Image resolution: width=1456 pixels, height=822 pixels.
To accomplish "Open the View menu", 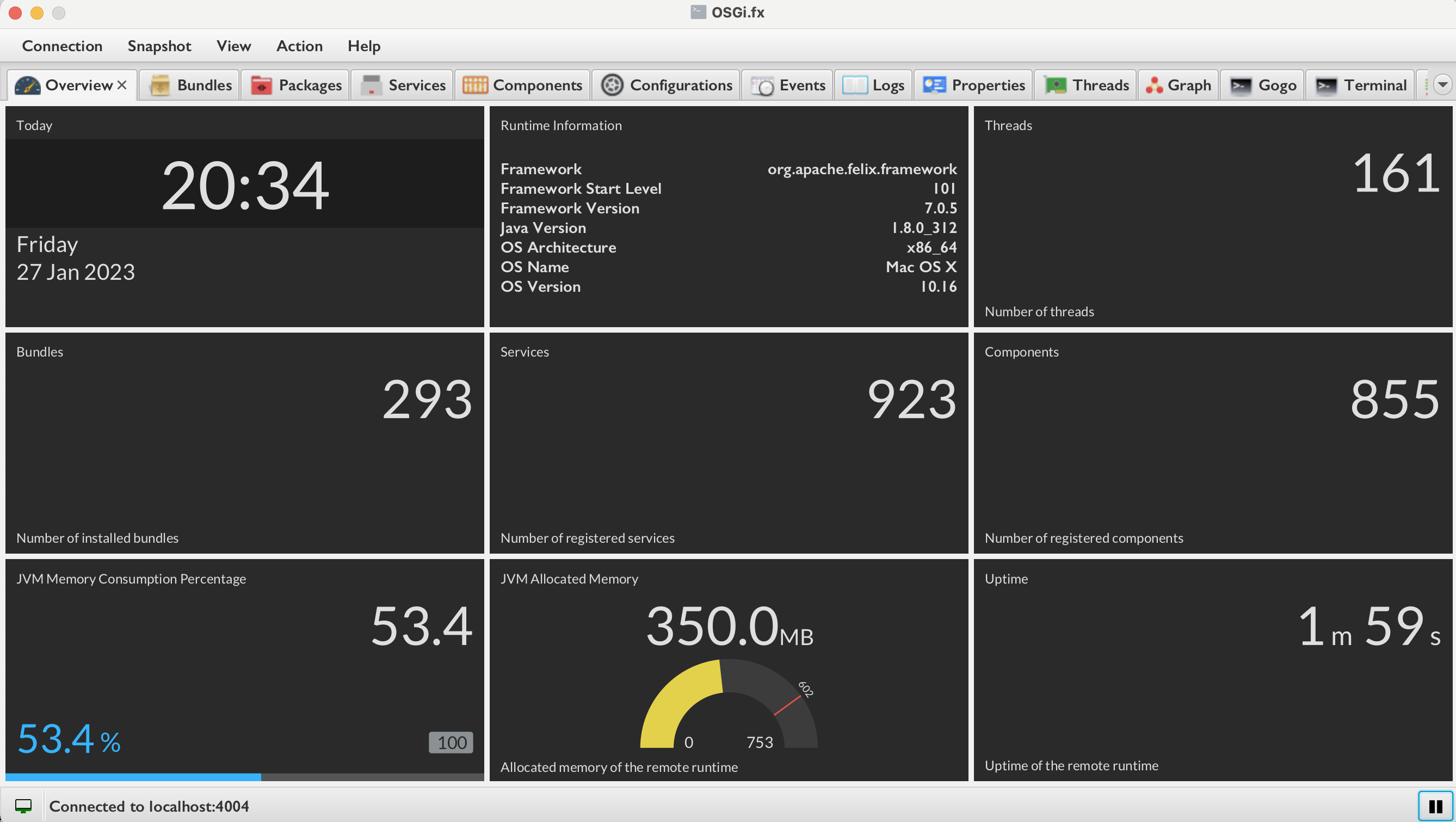I will 233,46.
